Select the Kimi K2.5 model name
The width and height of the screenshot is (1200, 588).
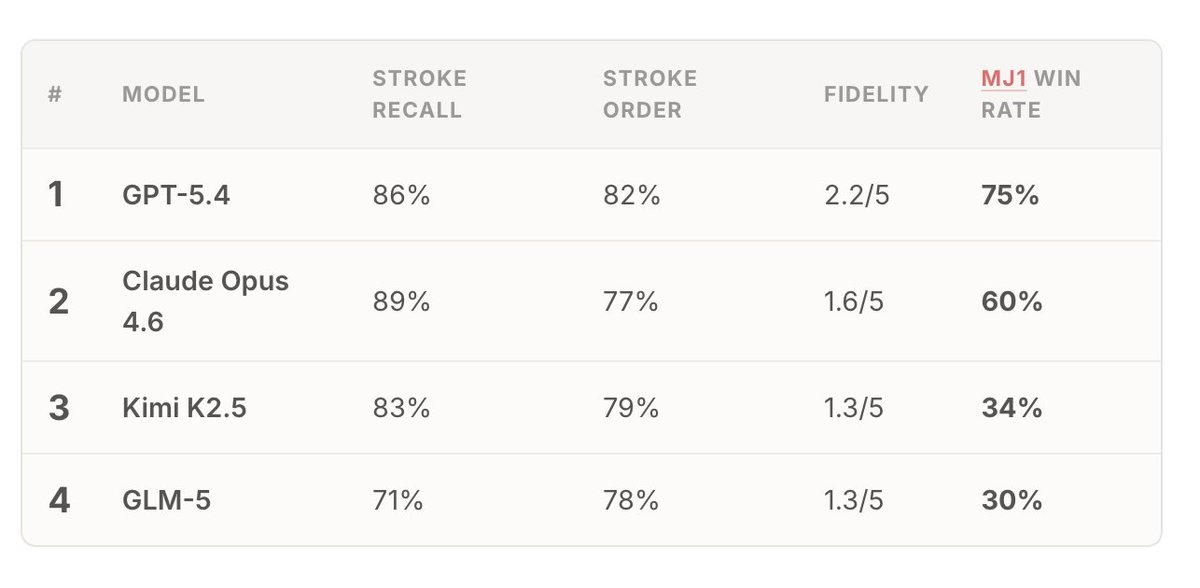click(x=183, y=408)
